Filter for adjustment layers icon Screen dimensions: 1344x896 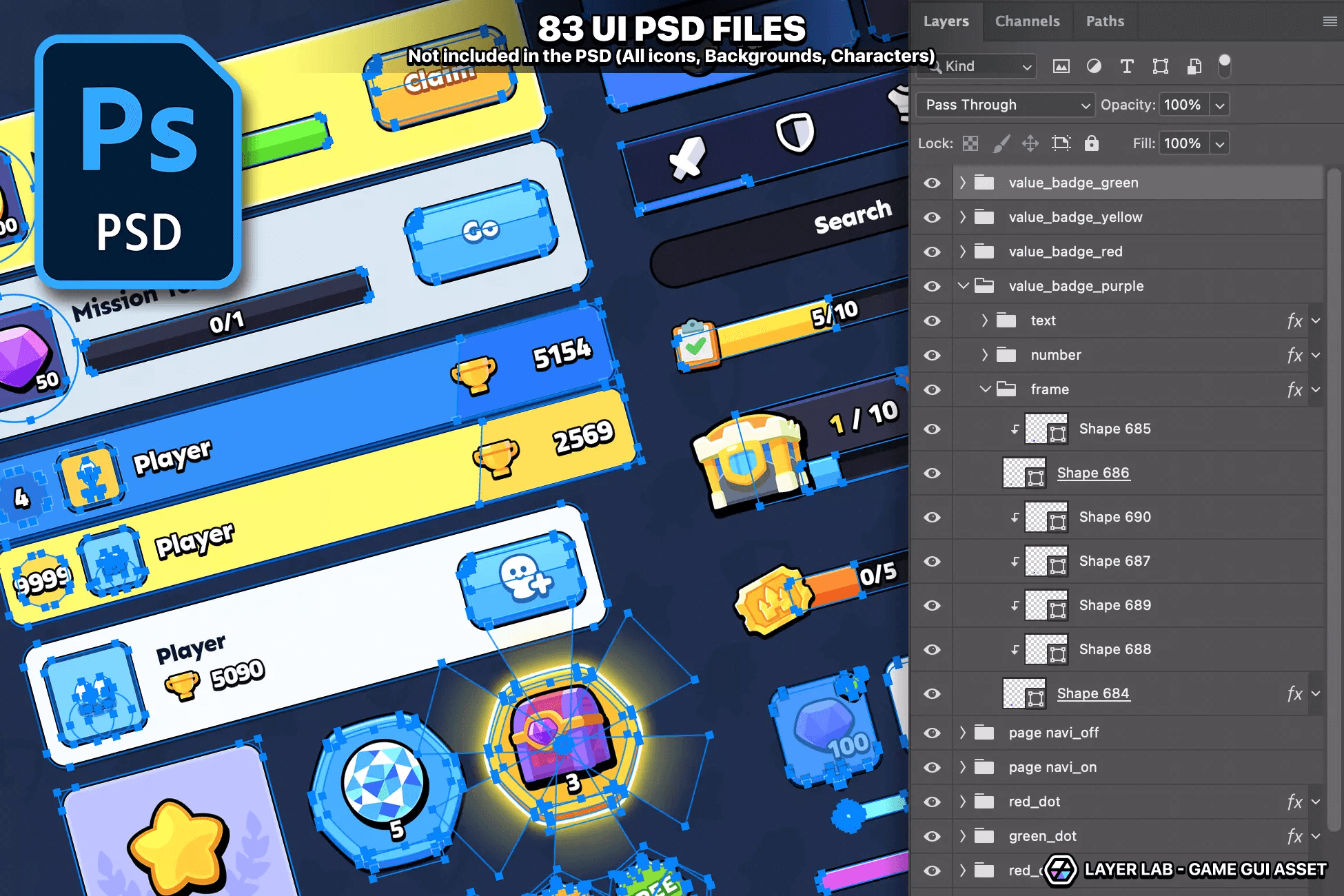coord(1094,66)
